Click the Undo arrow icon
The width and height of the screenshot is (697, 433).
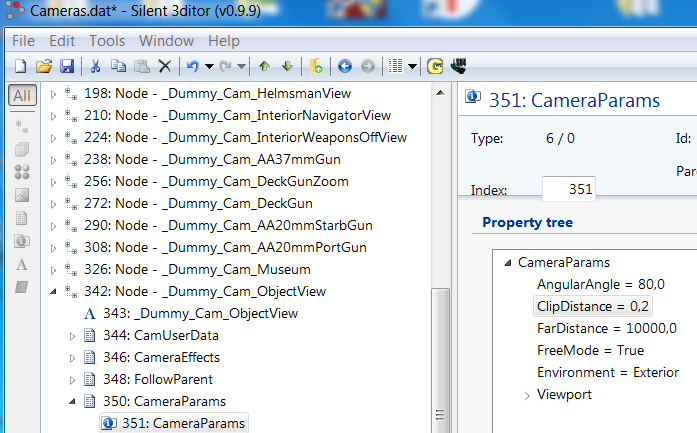click(x=192, y=66)
